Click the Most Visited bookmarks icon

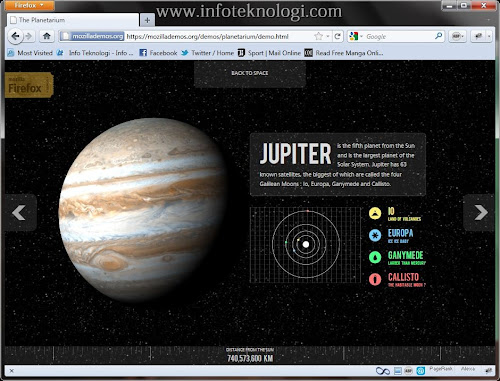[11, 53]
